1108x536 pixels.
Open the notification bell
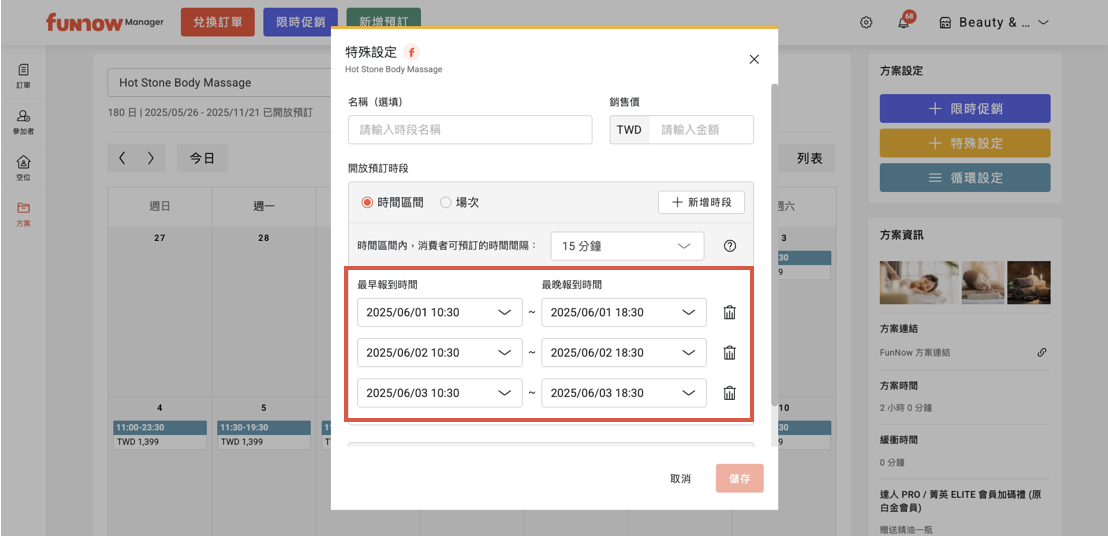(903, 23)
